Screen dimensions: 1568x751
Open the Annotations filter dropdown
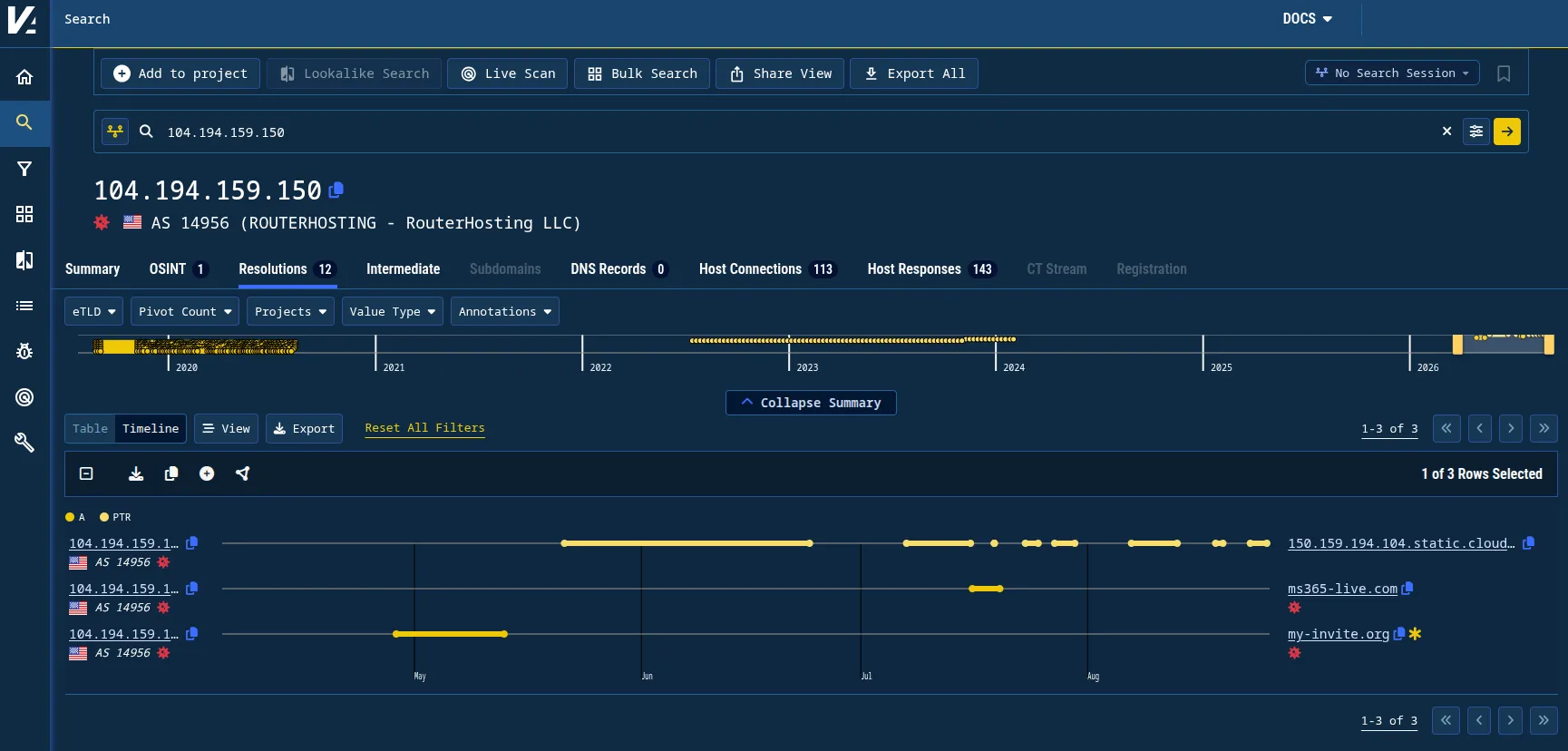click(x=505, y=311)
